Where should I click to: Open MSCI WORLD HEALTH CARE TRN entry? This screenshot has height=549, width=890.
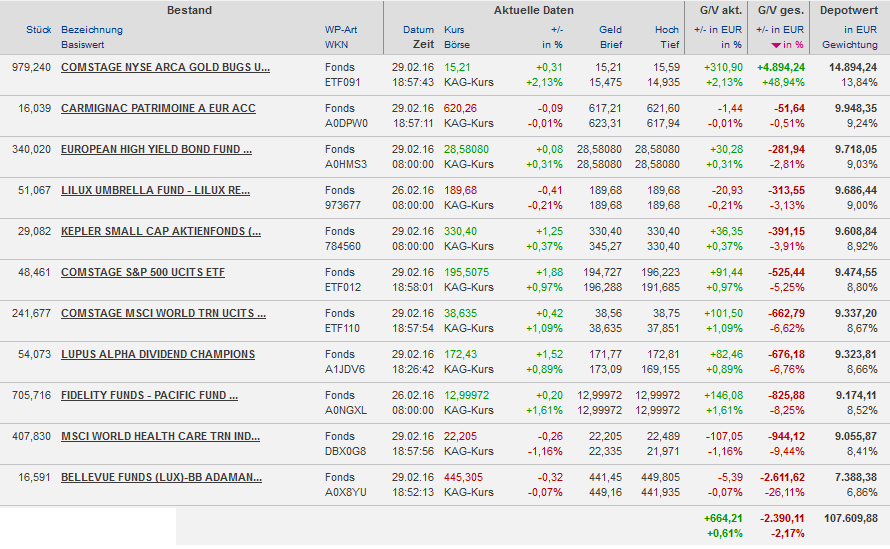160,436
